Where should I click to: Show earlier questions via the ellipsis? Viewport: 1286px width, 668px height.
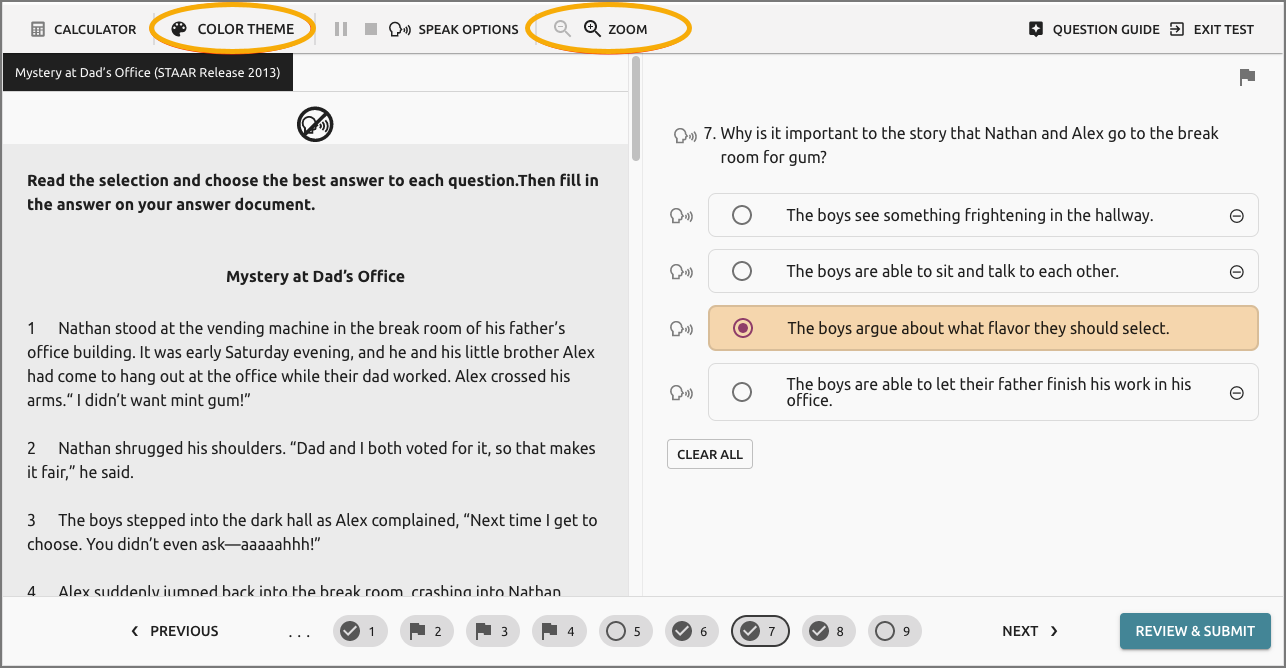[x=299, y=633]
